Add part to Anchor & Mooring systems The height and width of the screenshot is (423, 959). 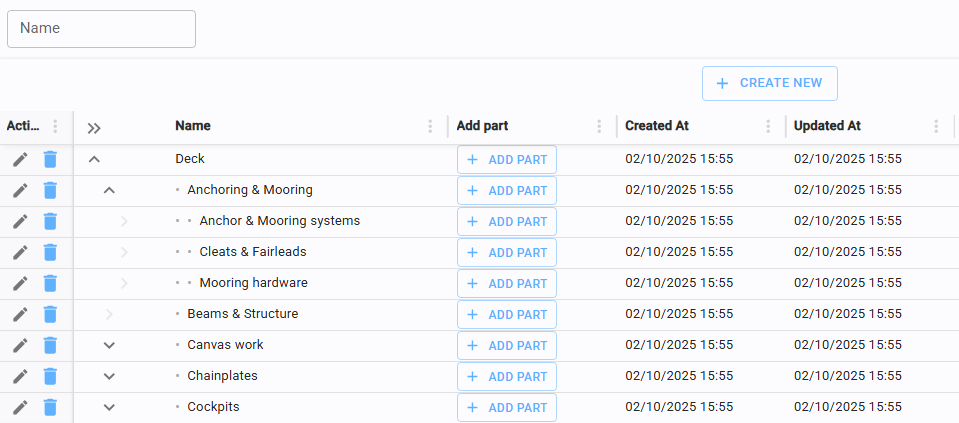[x=507, y=221]
